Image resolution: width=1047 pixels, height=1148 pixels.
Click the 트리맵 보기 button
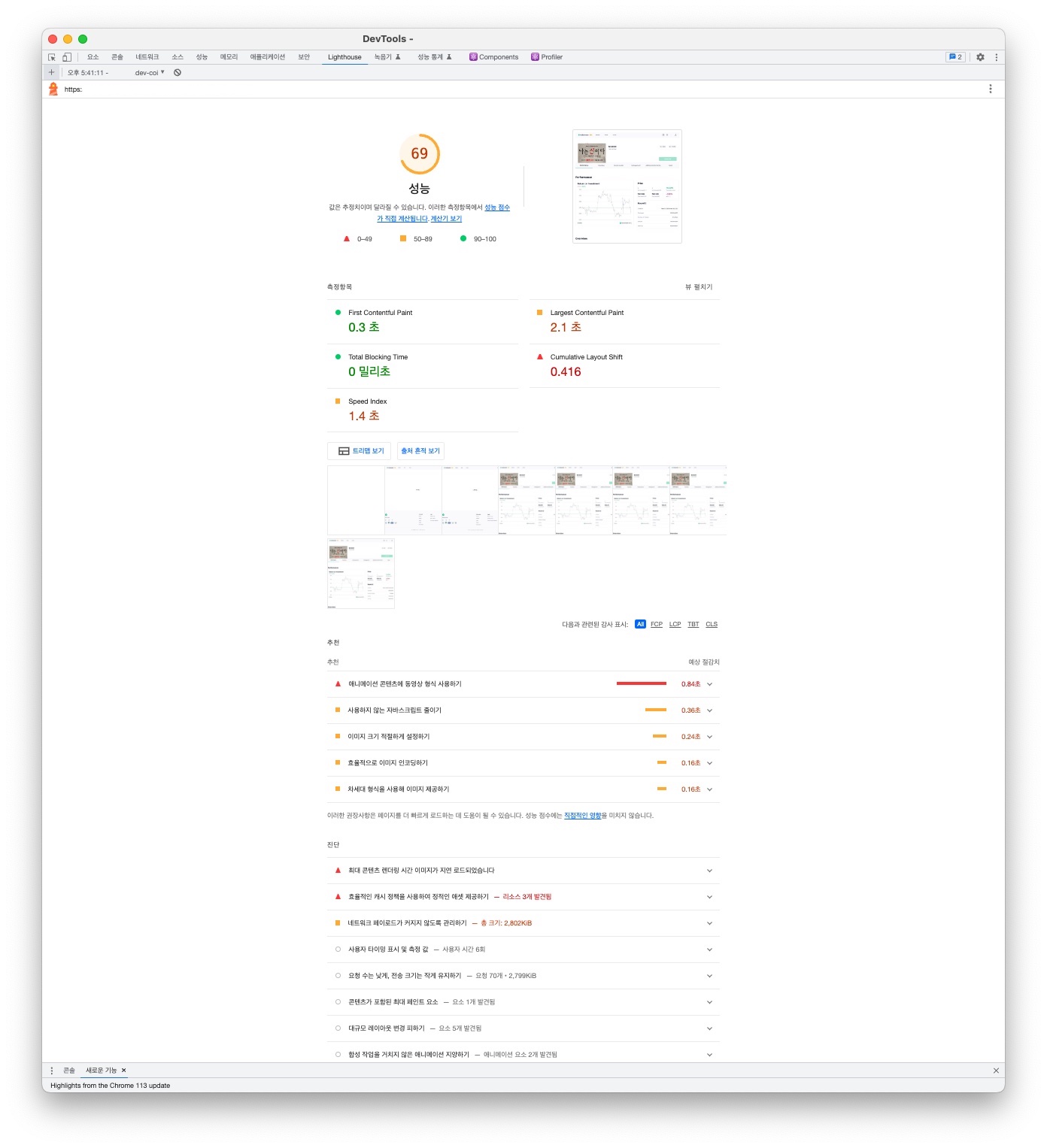click(359, 451)
